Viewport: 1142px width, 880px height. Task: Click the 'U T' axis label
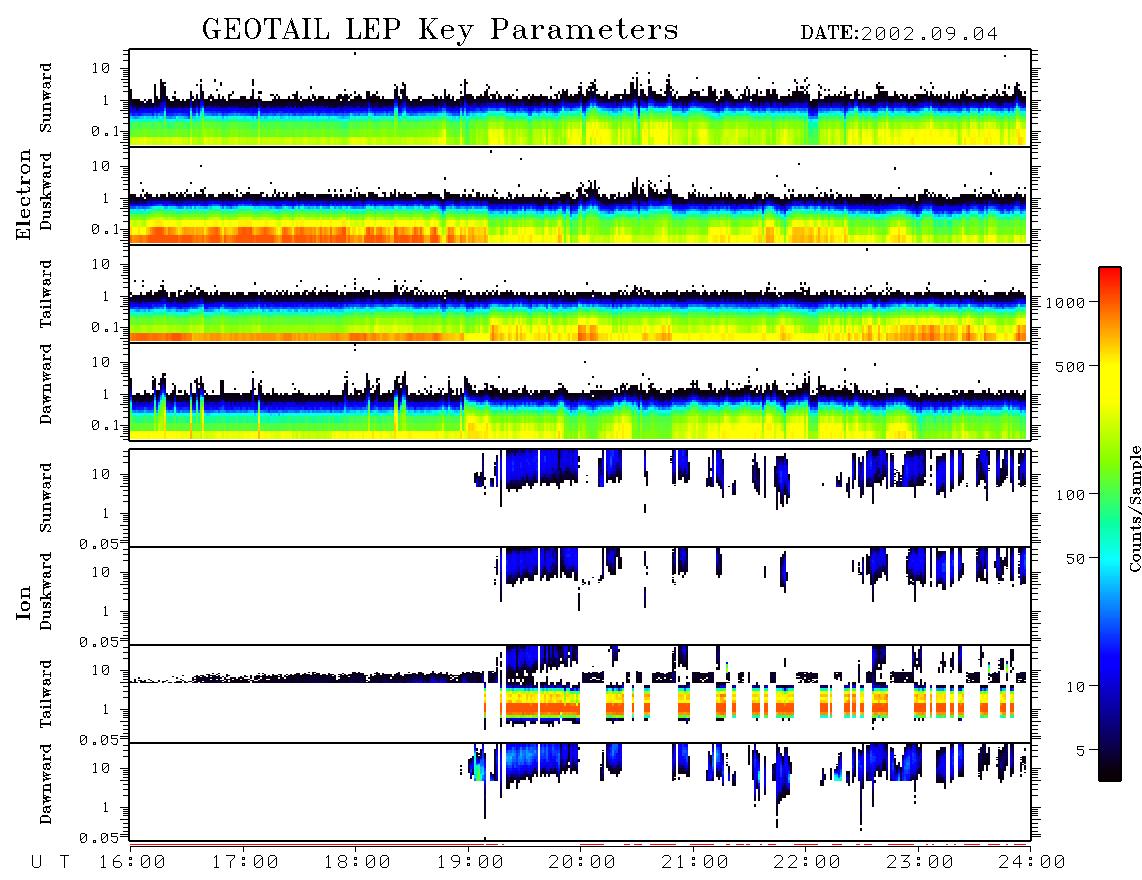coord(50,862)
